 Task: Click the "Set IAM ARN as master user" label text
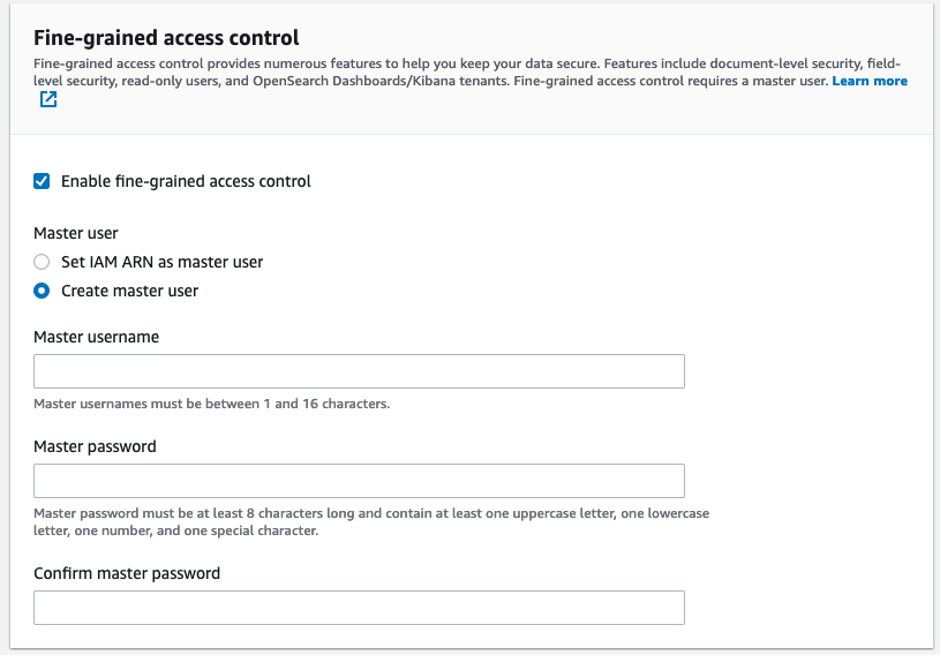[162, 262]
